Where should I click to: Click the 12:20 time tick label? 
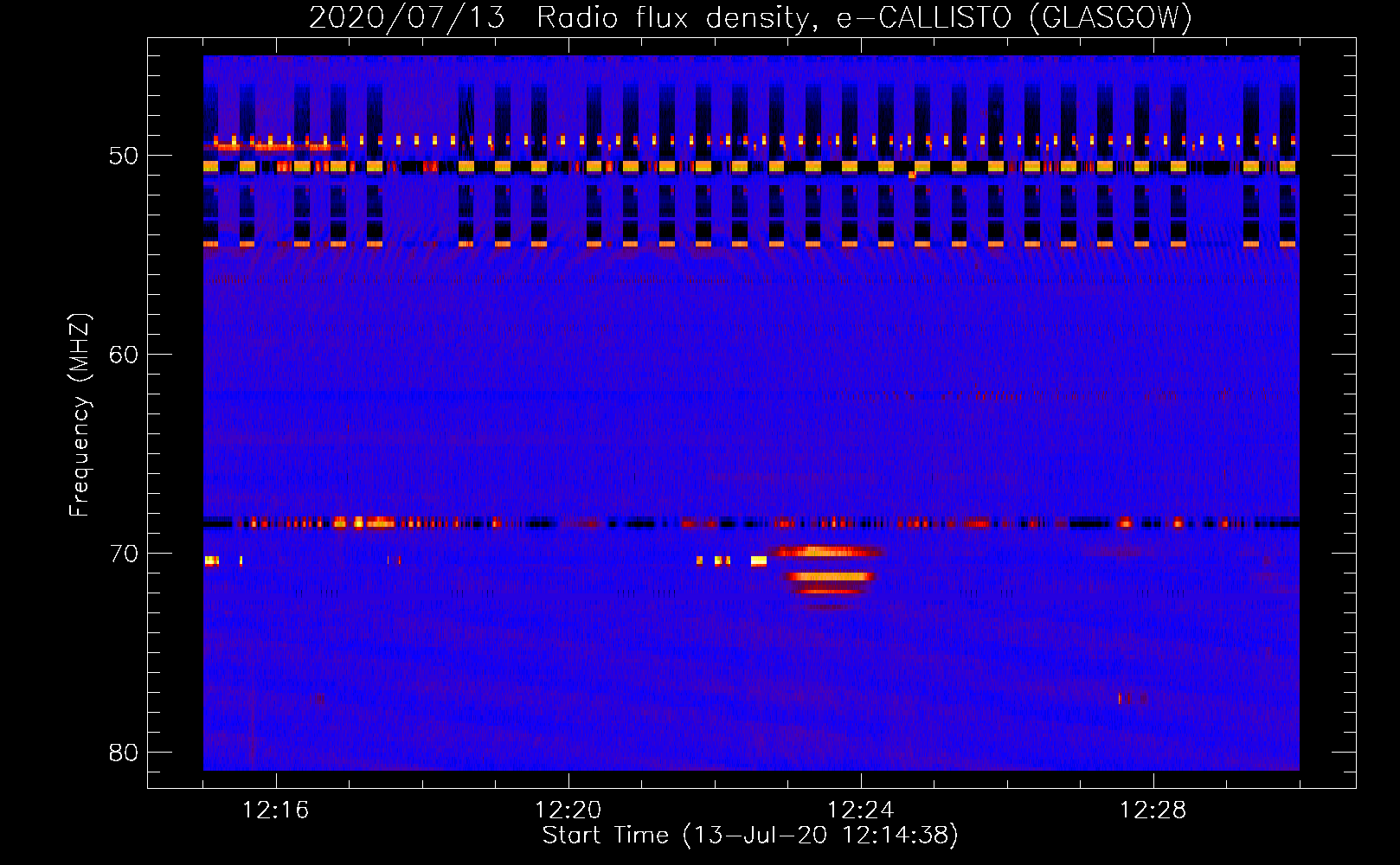(568, 810)
